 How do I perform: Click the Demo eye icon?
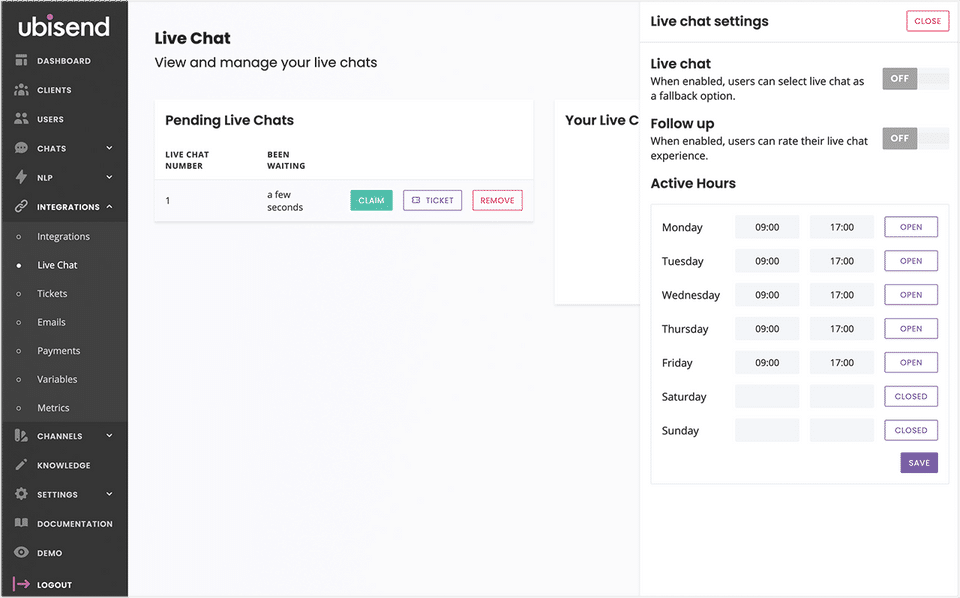(x=21, y=552)
